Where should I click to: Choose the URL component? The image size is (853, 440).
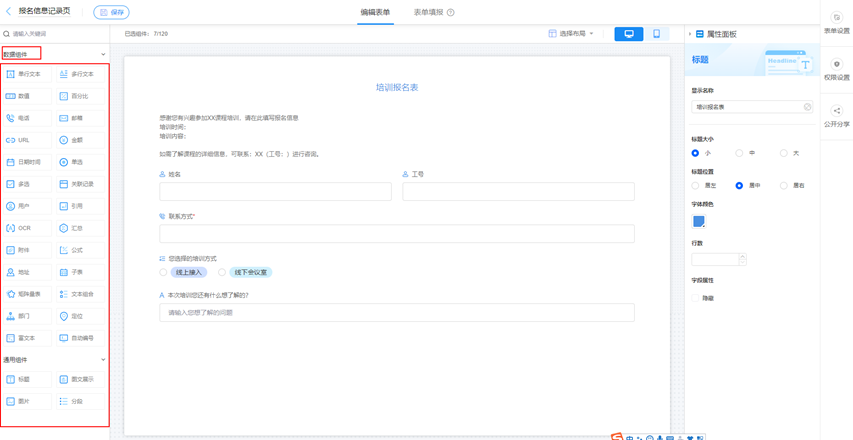27,140
